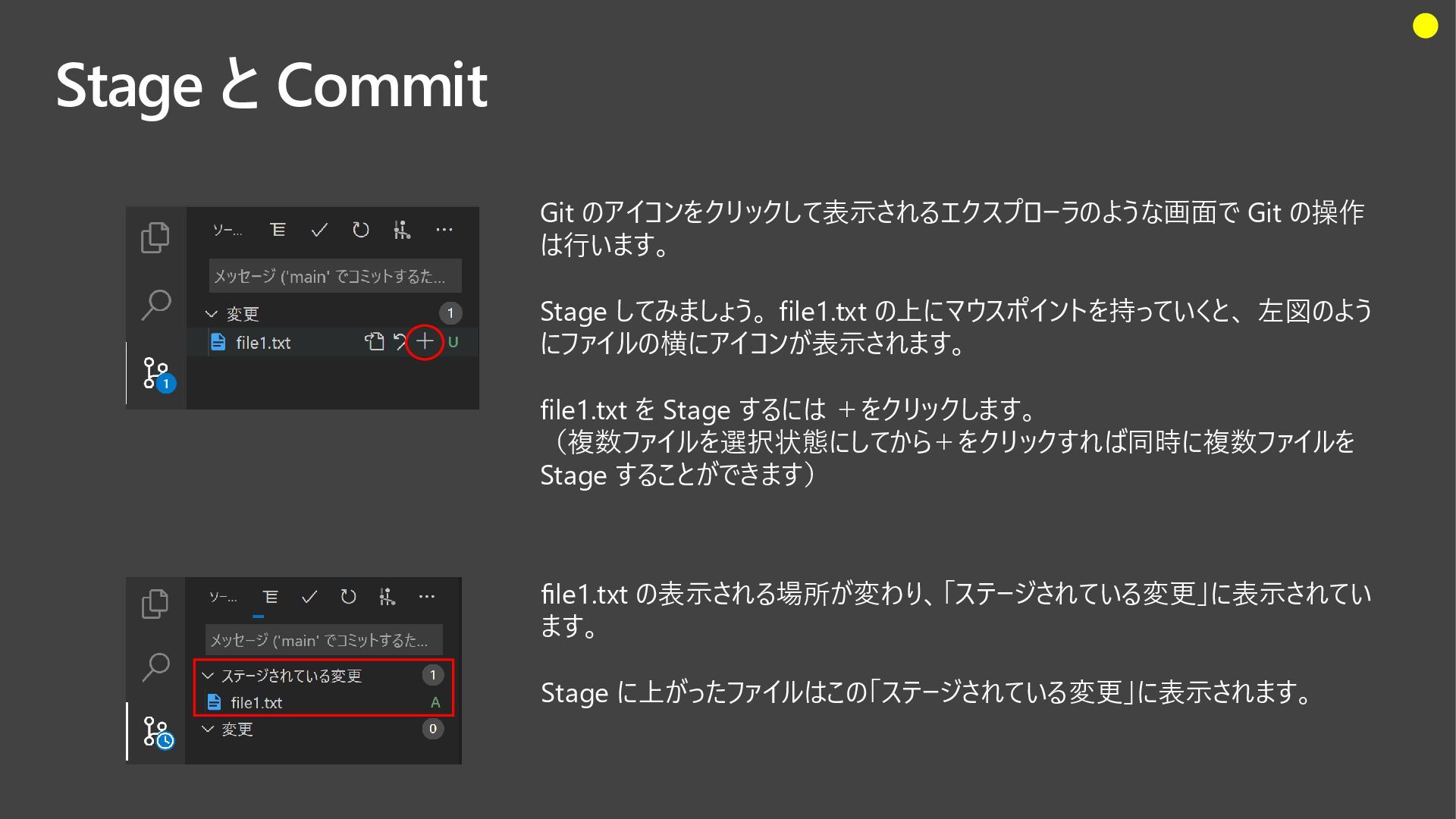
Task: Select staged file1.txt with A status
Action: coord(256,703)
